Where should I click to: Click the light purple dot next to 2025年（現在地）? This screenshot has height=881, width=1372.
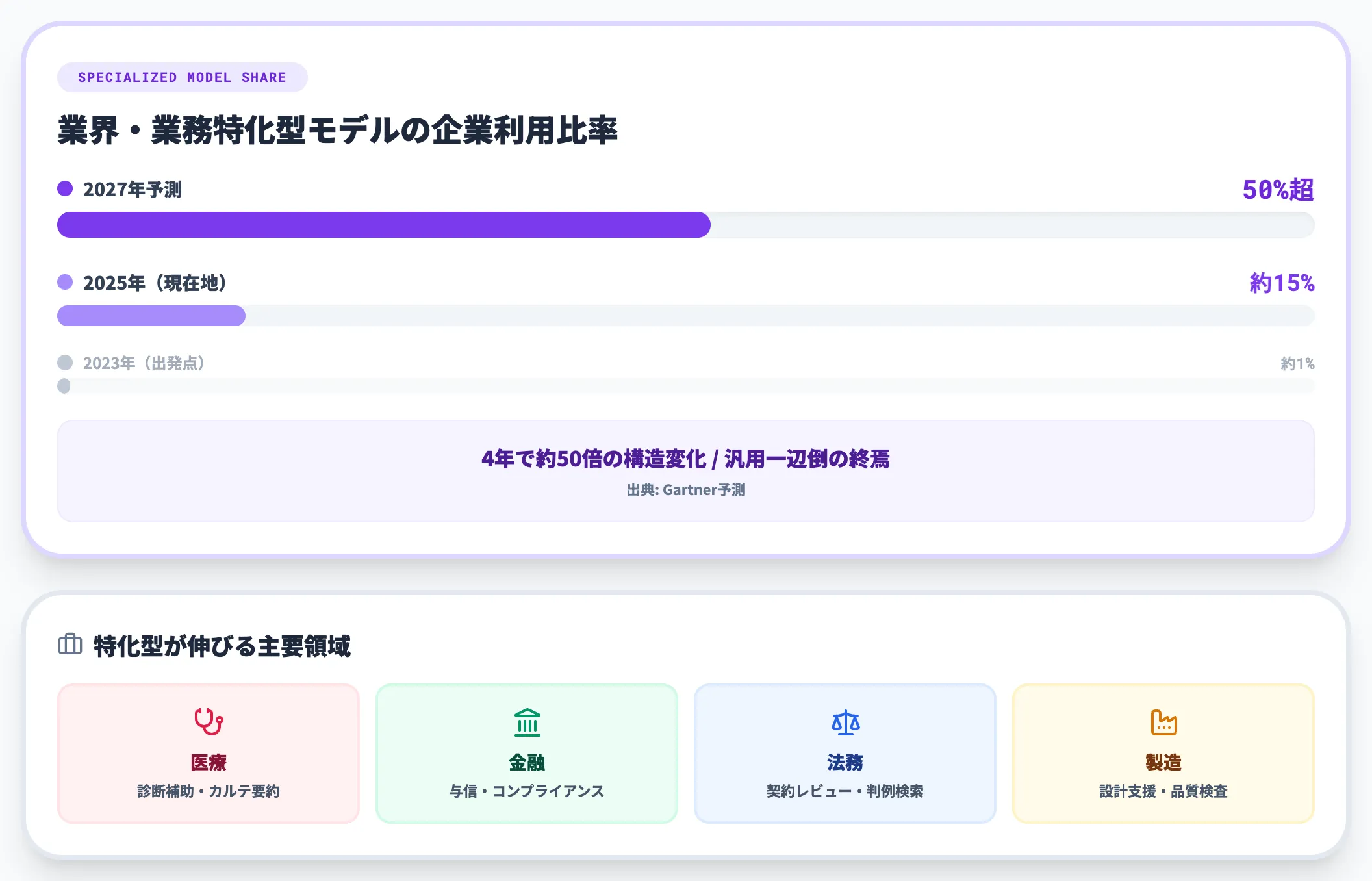(65, 282)
